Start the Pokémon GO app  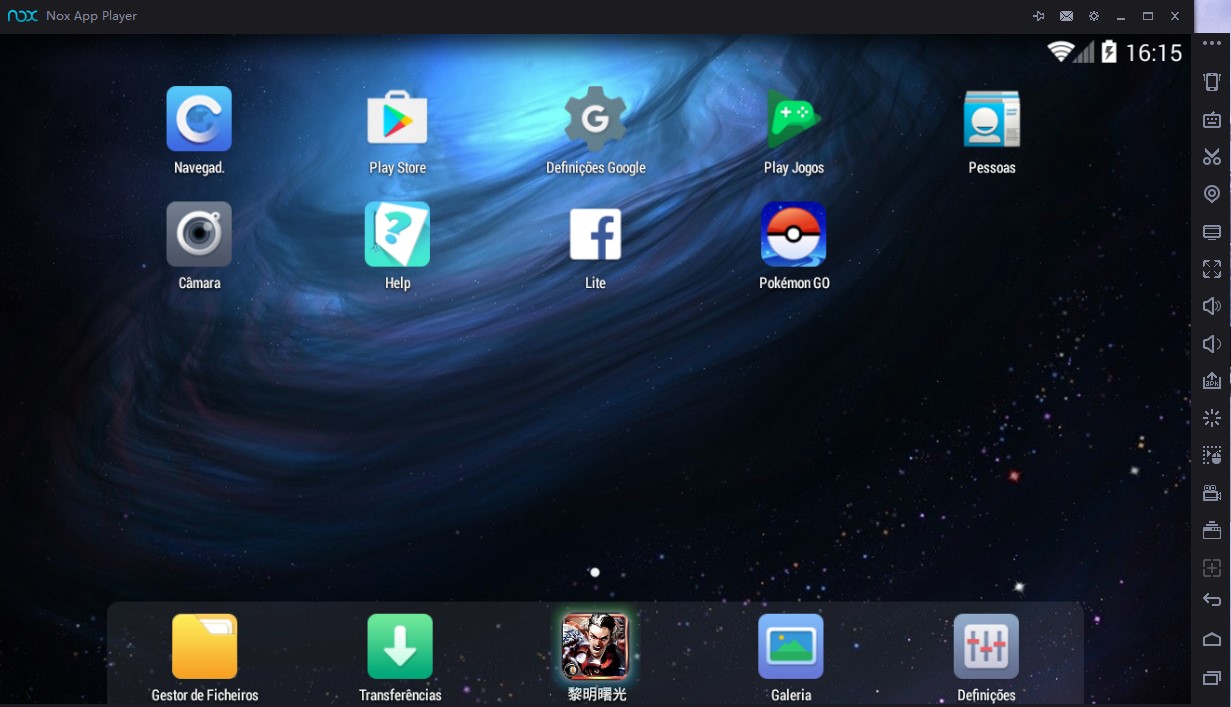coord(793,234)
